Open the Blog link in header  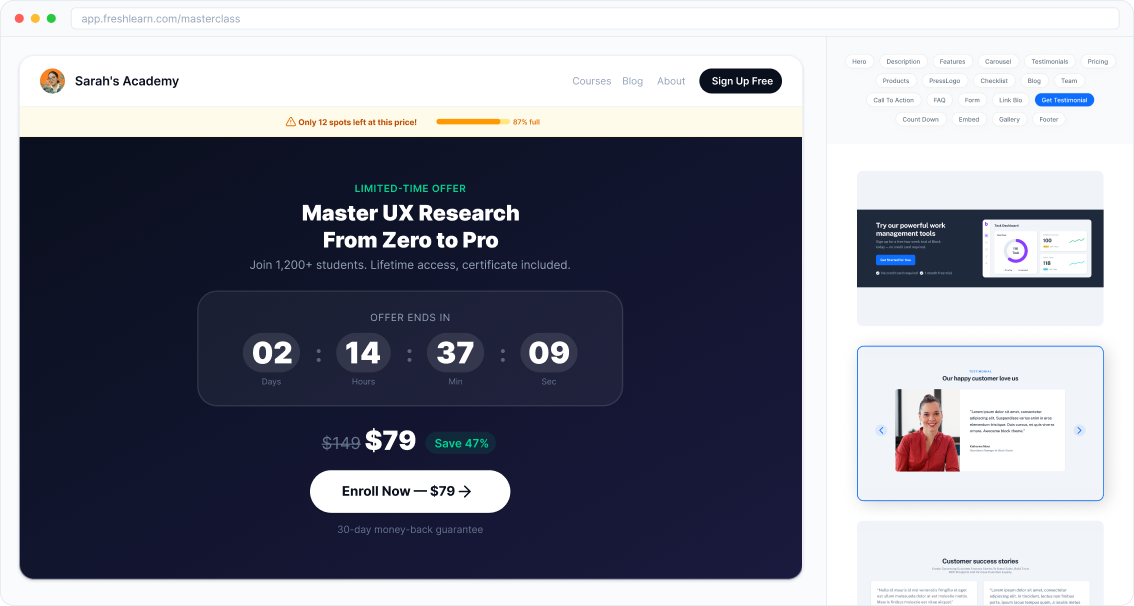click(632, 81)
